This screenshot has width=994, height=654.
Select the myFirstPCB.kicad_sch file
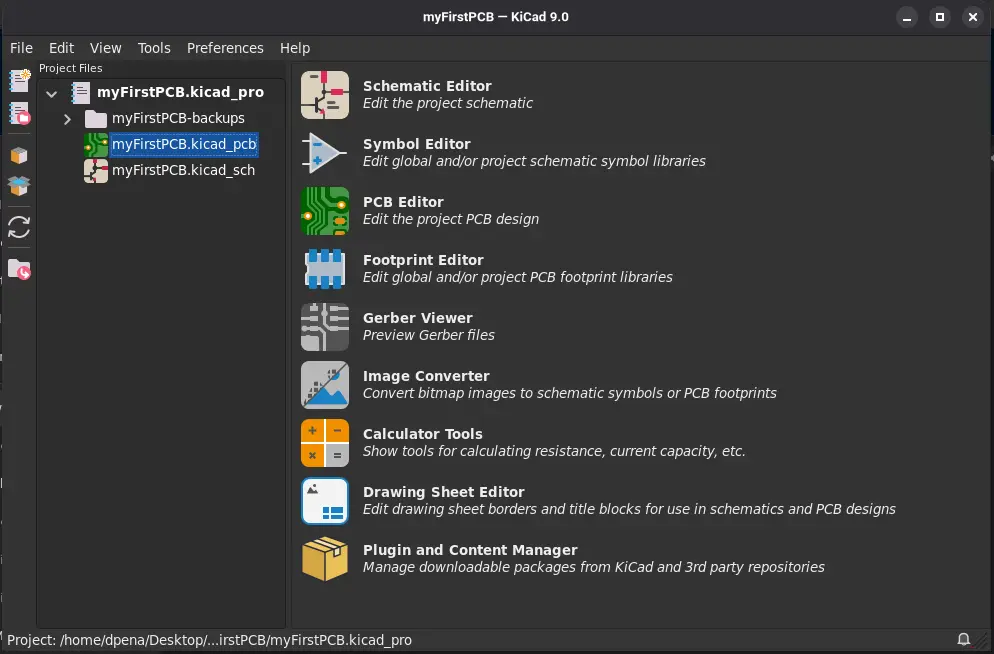coord(183,170)
